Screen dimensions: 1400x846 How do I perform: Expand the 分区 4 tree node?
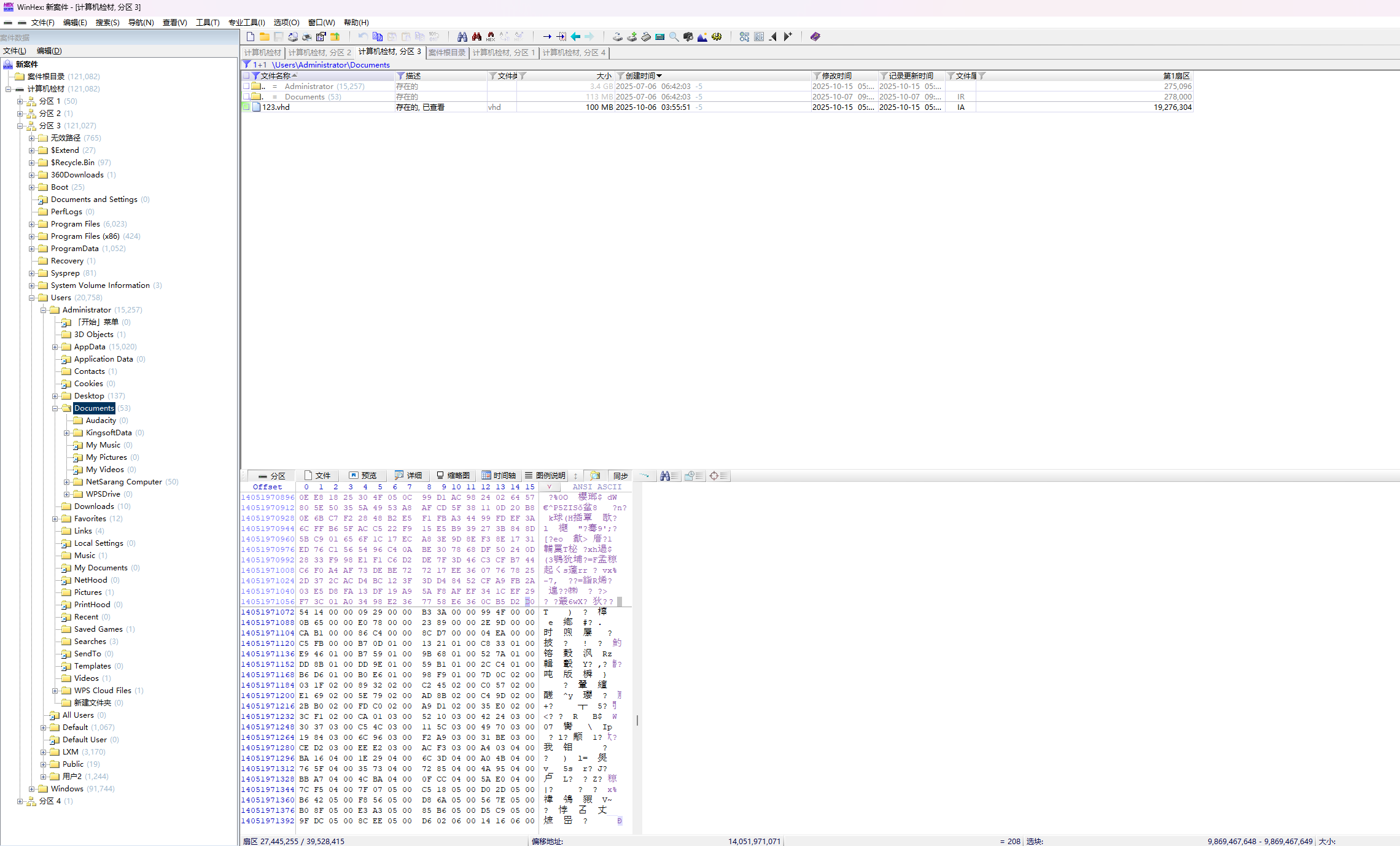coord(20,801)
